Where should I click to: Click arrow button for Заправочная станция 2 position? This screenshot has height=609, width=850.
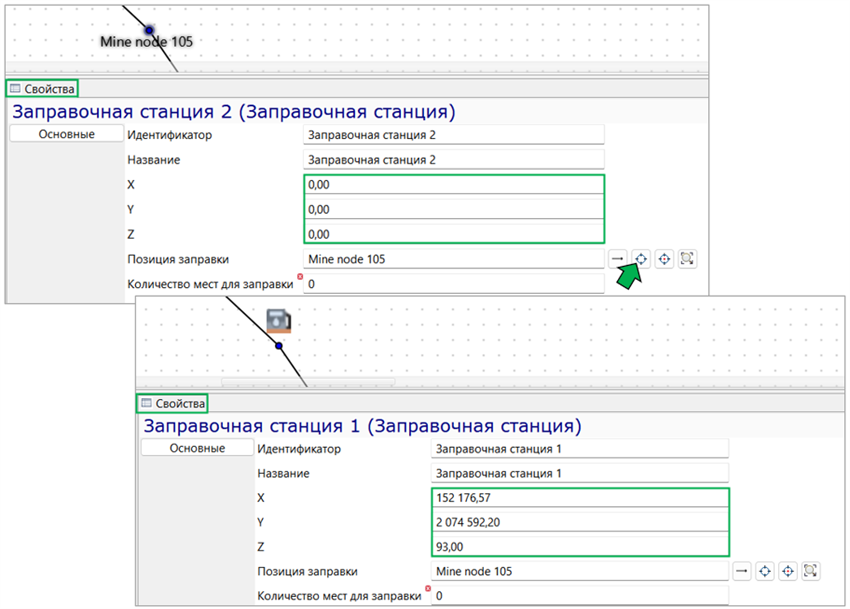click(617, 259)
